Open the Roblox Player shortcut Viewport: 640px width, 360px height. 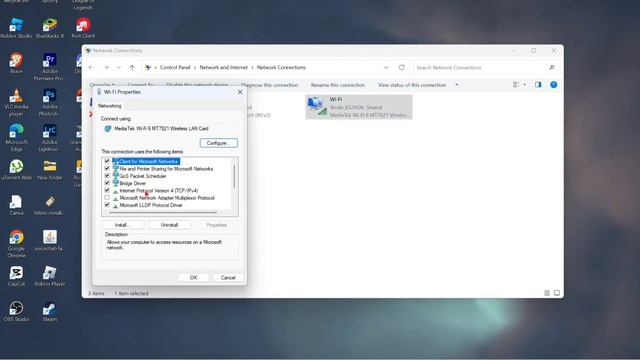coord(50,276)
